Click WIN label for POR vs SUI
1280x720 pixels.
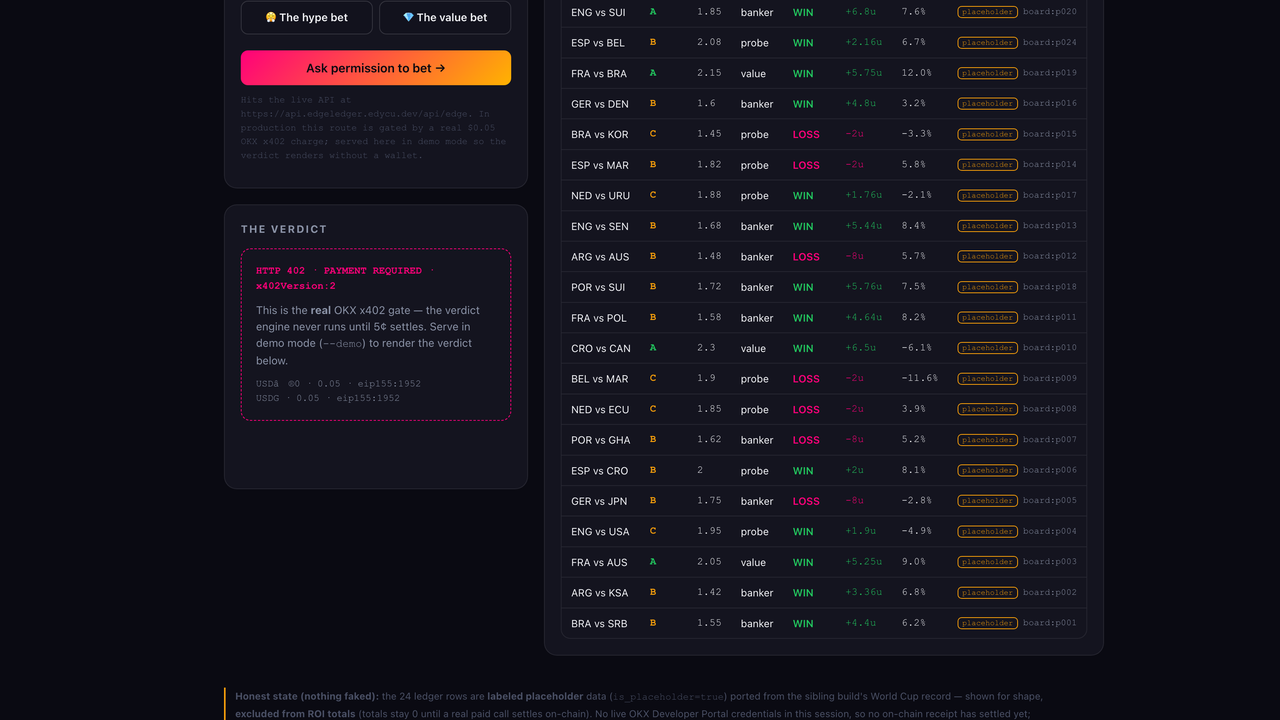pyautogui.click(x=803, y=287)
